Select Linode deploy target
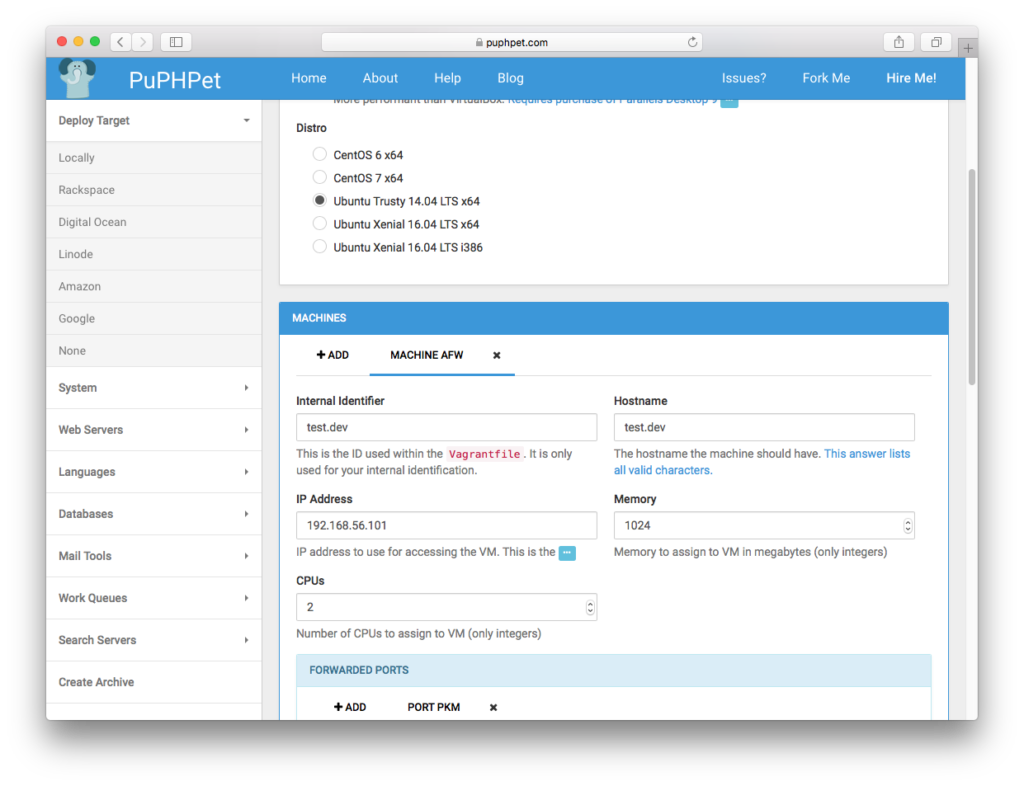 point(154,254)
